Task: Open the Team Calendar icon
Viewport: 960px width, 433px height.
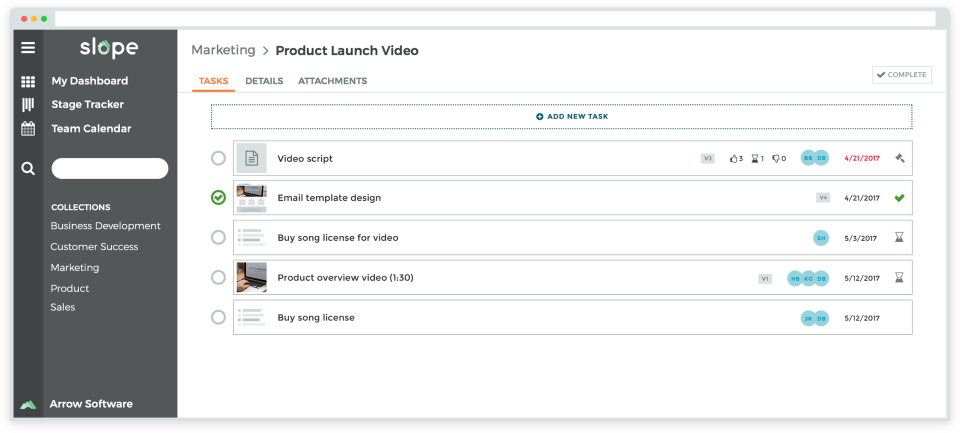Action: pos(28,129)
